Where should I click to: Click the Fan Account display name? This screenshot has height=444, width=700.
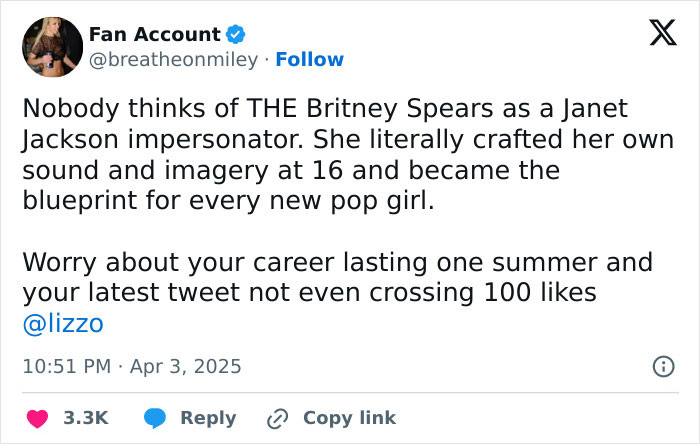tap(154, 34)
